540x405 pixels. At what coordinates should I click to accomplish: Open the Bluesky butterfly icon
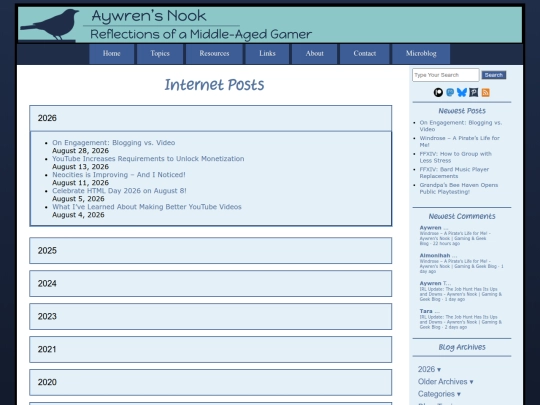pyautogui.click(x=461, y=92)
